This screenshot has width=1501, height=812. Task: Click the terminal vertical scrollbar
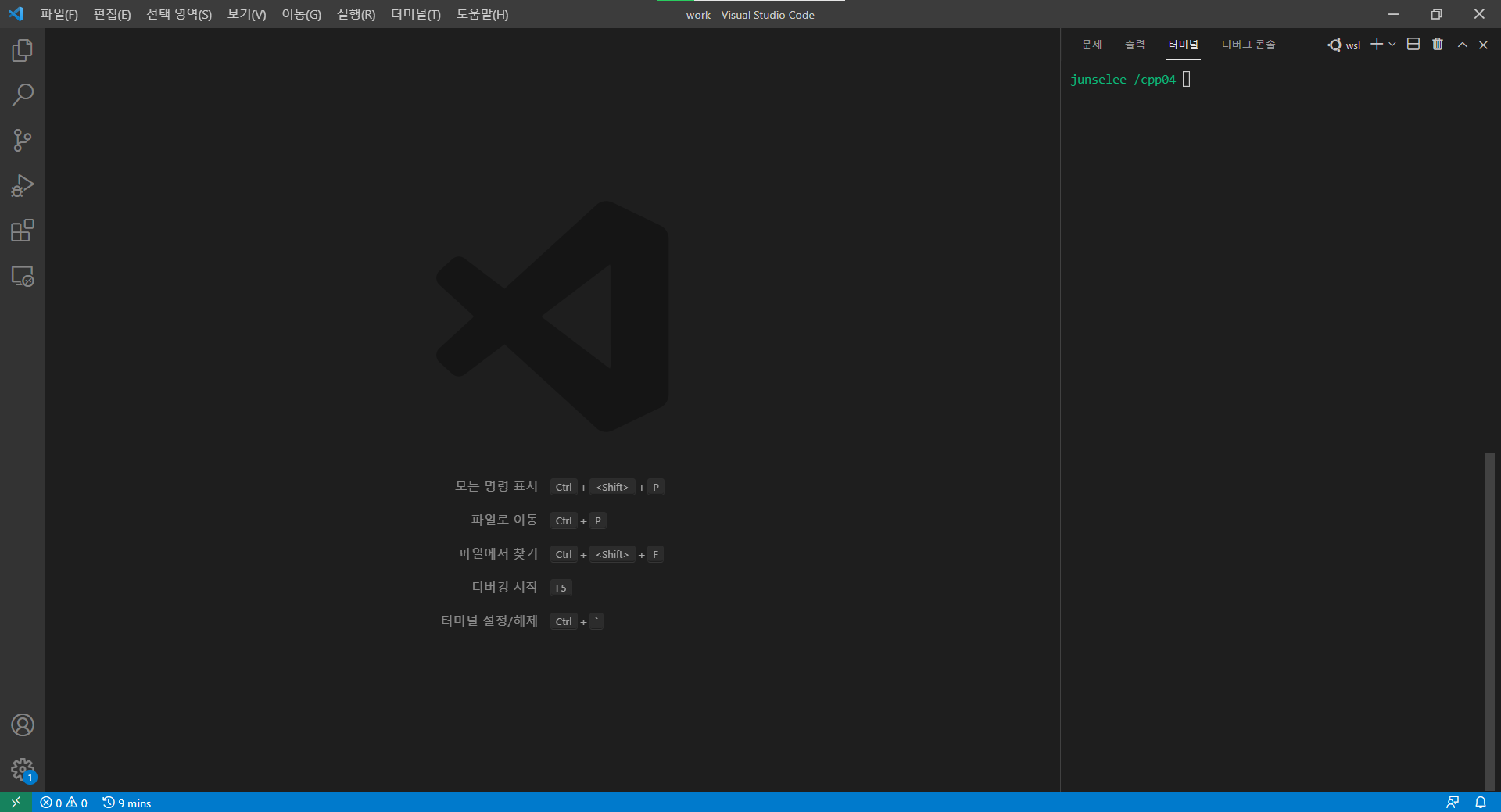[1490, 621]
